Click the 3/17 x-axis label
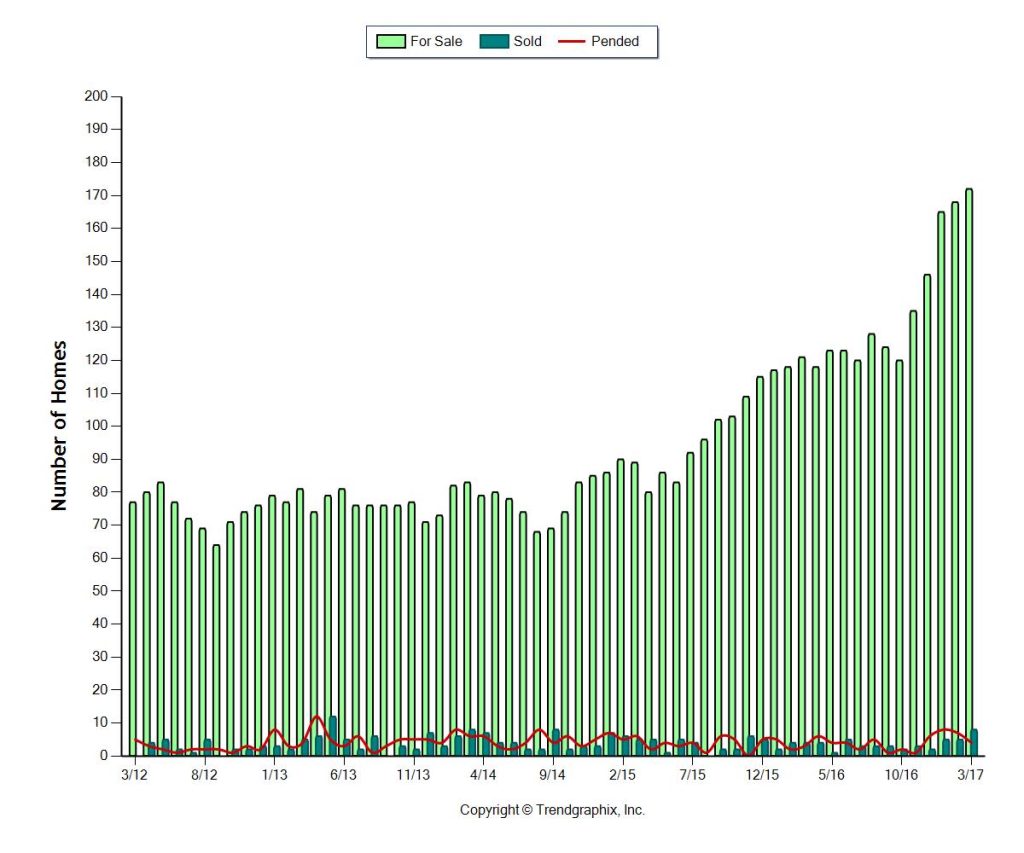 coord(970,775)
